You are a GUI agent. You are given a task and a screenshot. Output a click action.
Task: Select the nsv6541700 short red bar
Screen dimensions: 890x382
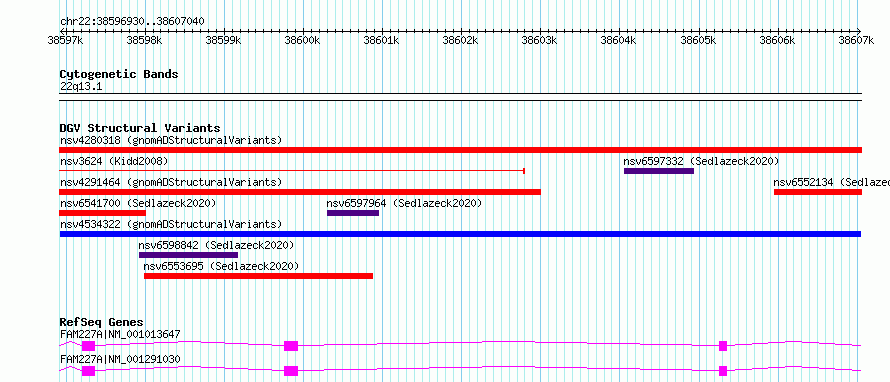click(102, 213)
